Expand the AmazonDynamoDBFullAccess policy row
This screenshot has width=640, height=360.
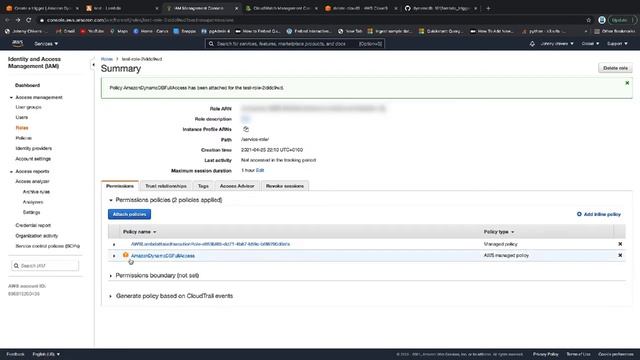(114, 256)
